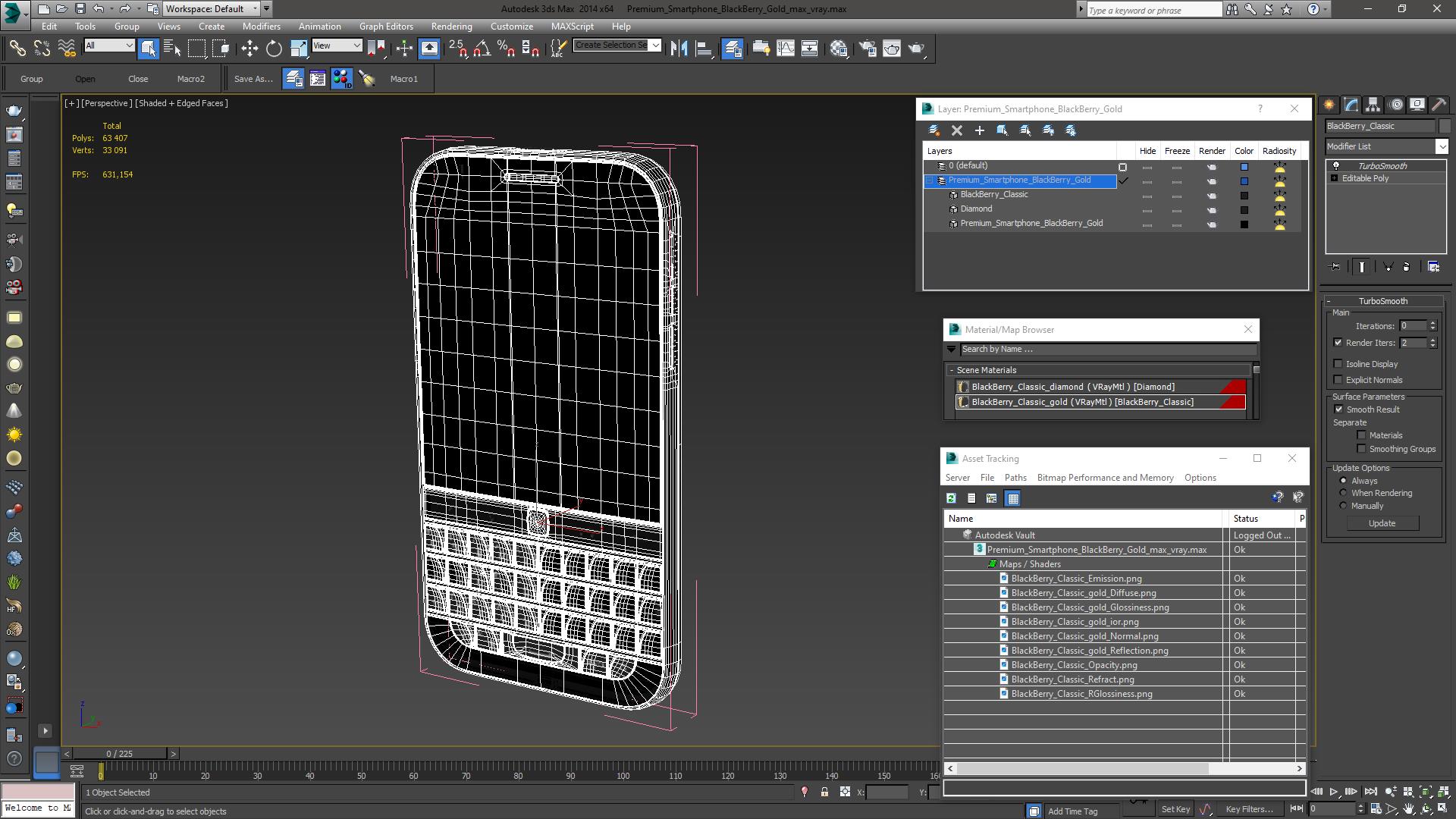Open the Motion command panel tab
Viewport: 1456px width, 819px height.
(x=1395, y=105)
